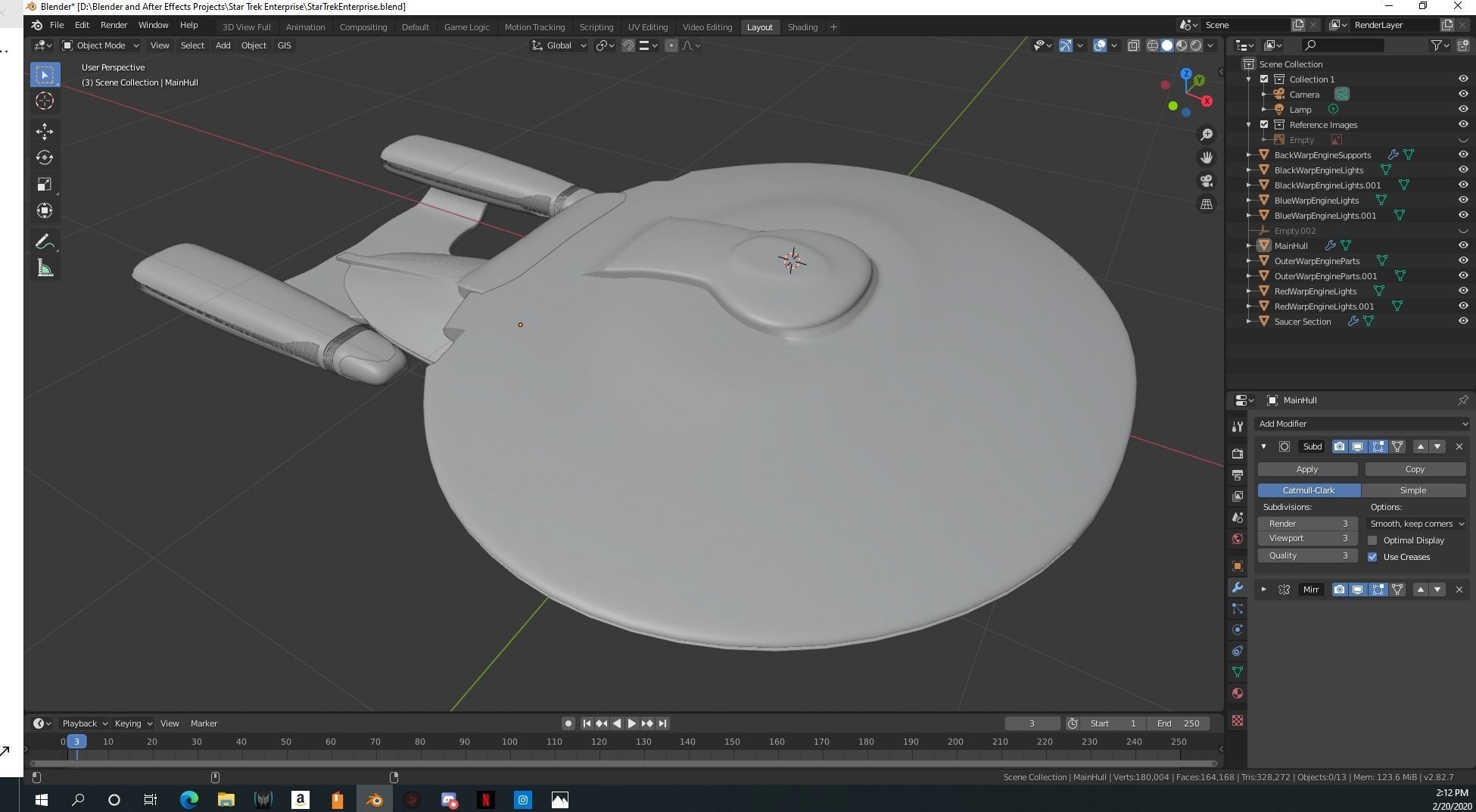Switch to wireframe viewport shading

click(1153, 45)
